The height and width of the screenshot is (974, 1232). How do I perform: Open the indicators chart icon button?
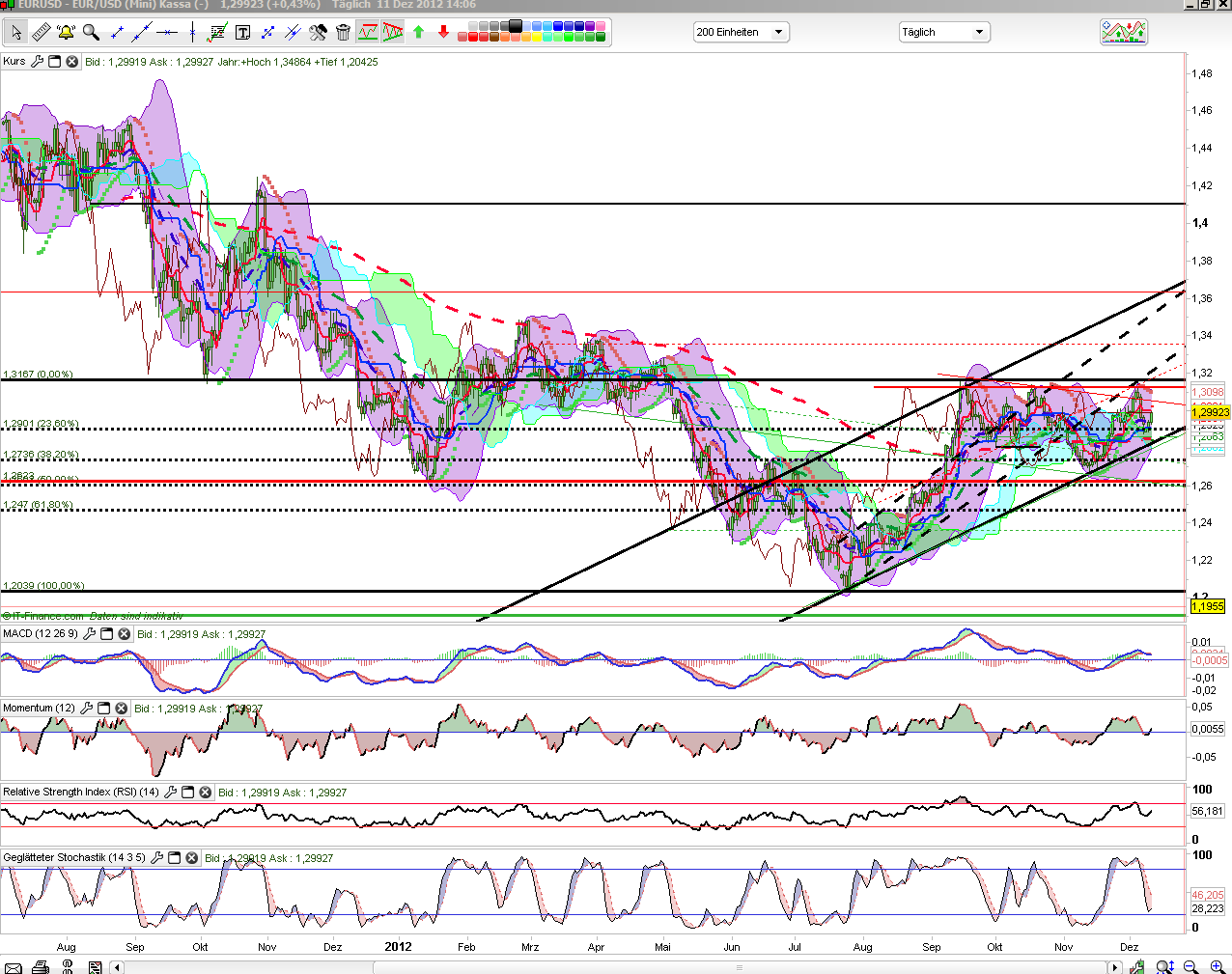pyautogui.click(x=1124, y=32)
